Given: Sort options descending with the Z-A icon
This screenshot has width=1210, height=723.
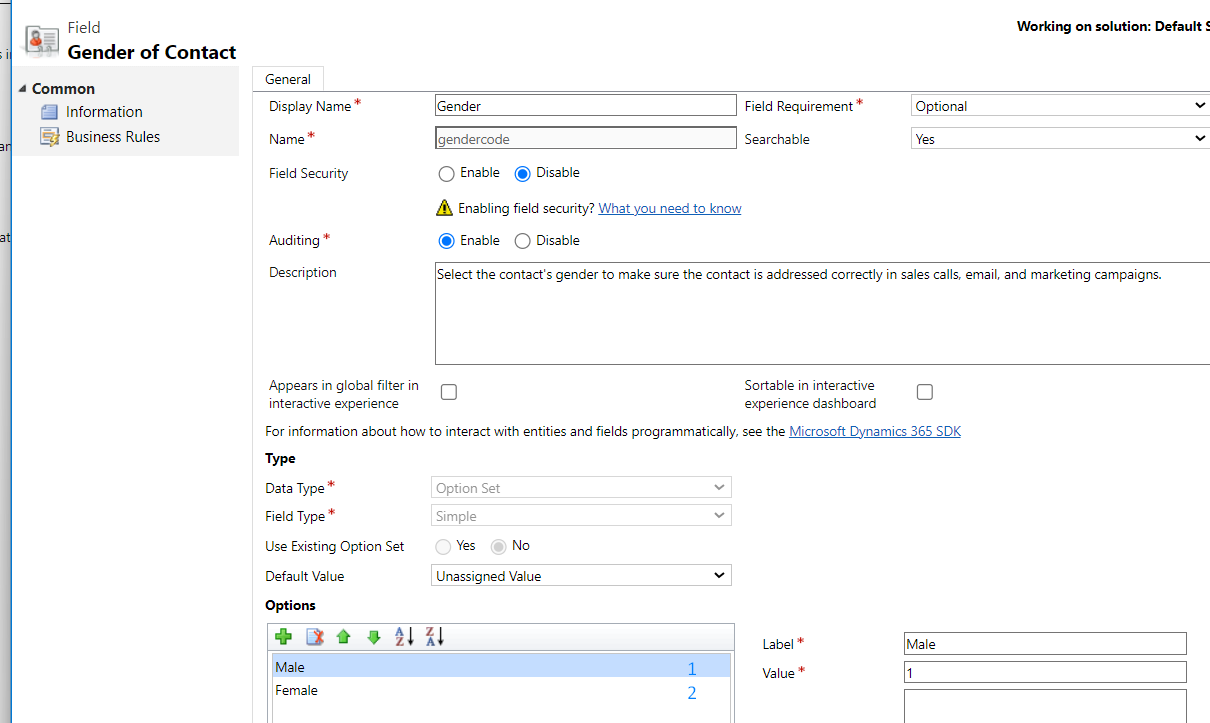Looking at the screenshot, I should pyautogui.click(x=433, y=636).
